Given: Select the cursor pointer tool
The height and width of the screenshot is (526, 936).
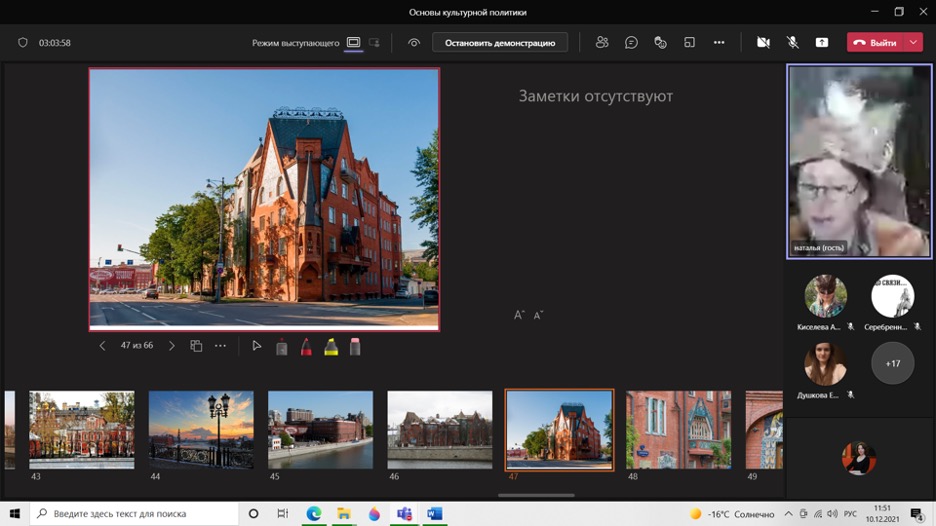Looking at the screenshot, I should click(x=257, y=346).
